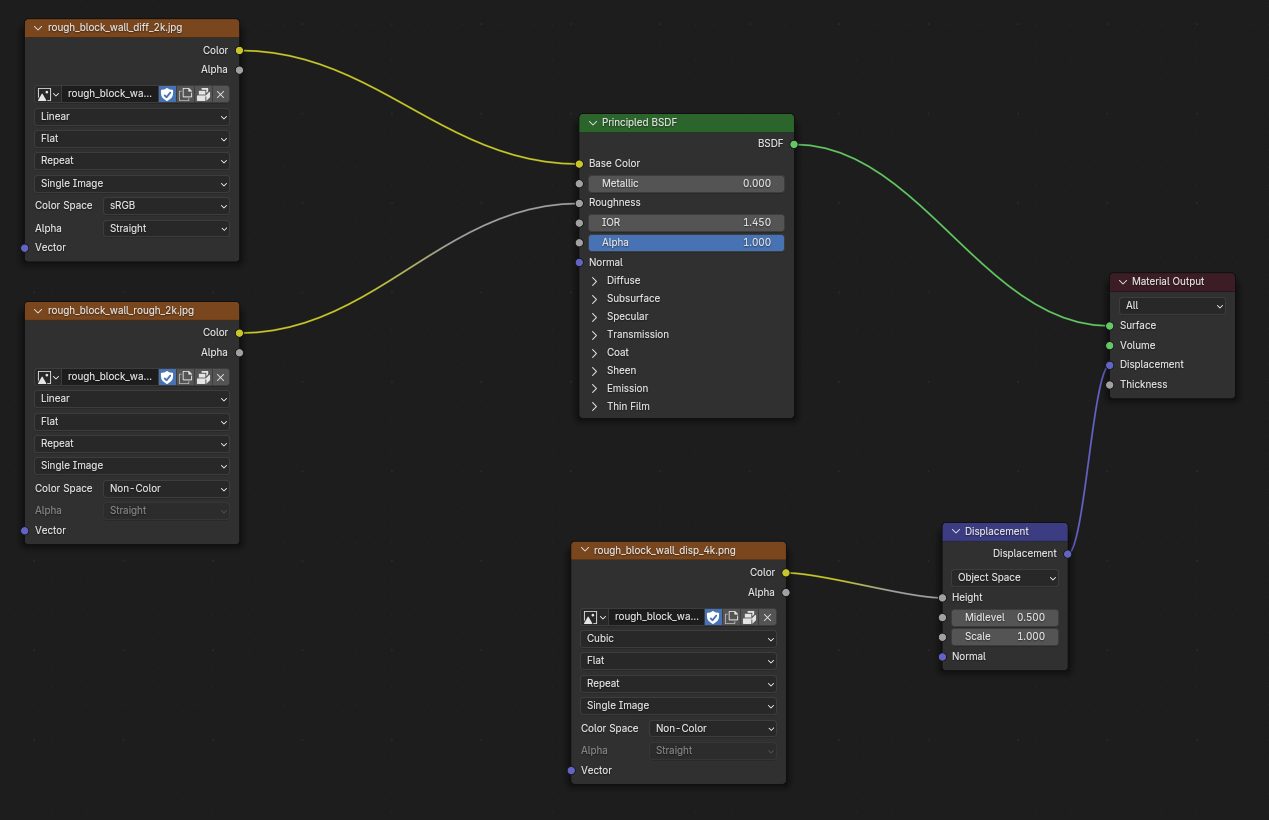This screenshot has width=1269, height=820.
Task: Toggle fake user shield on diffuse texture node
Action: pyautogui.click(x=167, y=94)
